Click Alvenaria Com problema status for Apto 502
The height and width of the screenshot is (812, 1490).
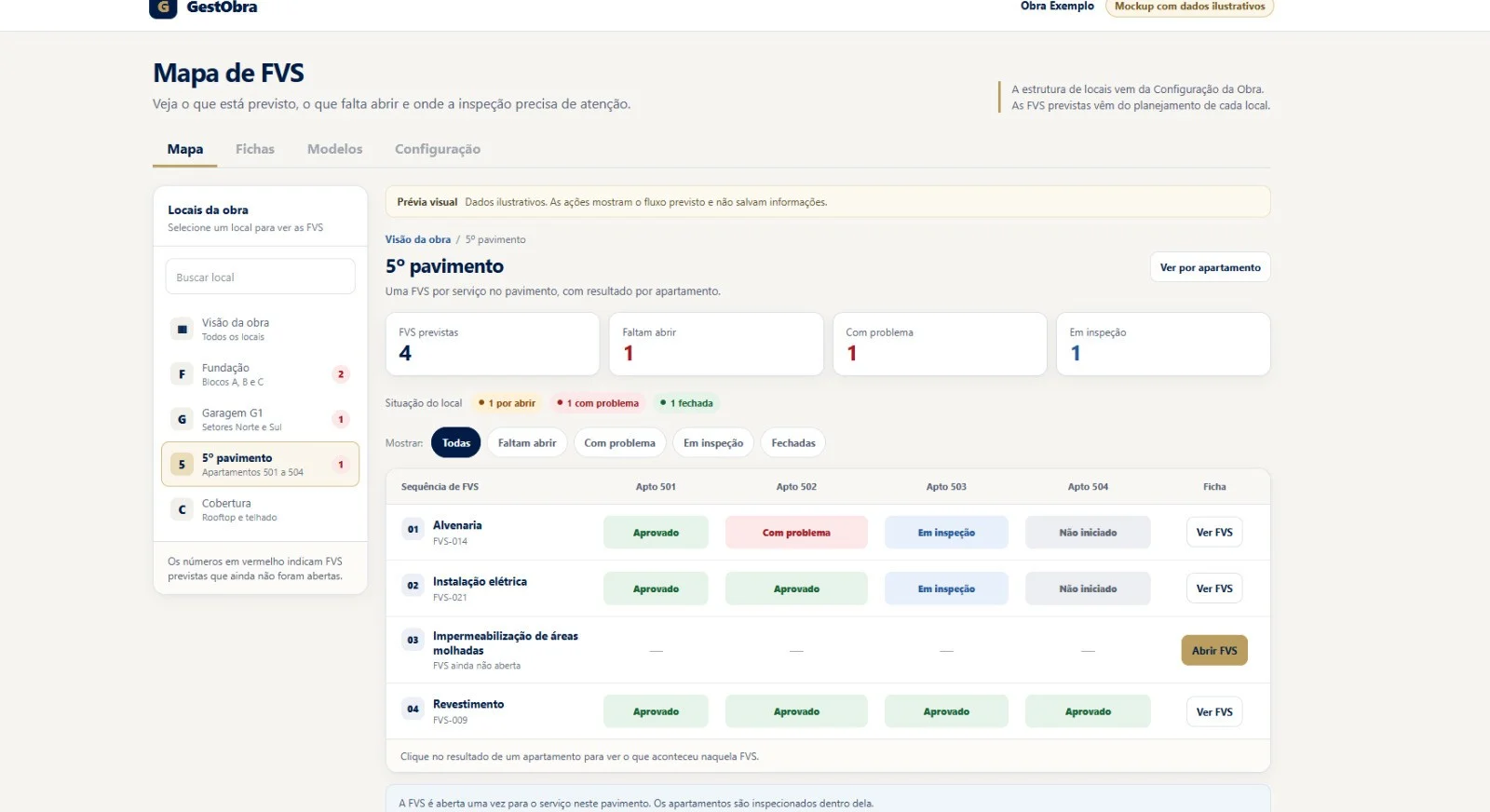796,533
